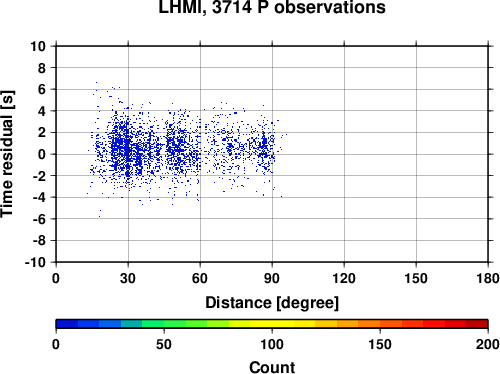Click the yellow segment of the colorbar
The height and width of the screenshot is (374, 500).
[x=272, y=324]
